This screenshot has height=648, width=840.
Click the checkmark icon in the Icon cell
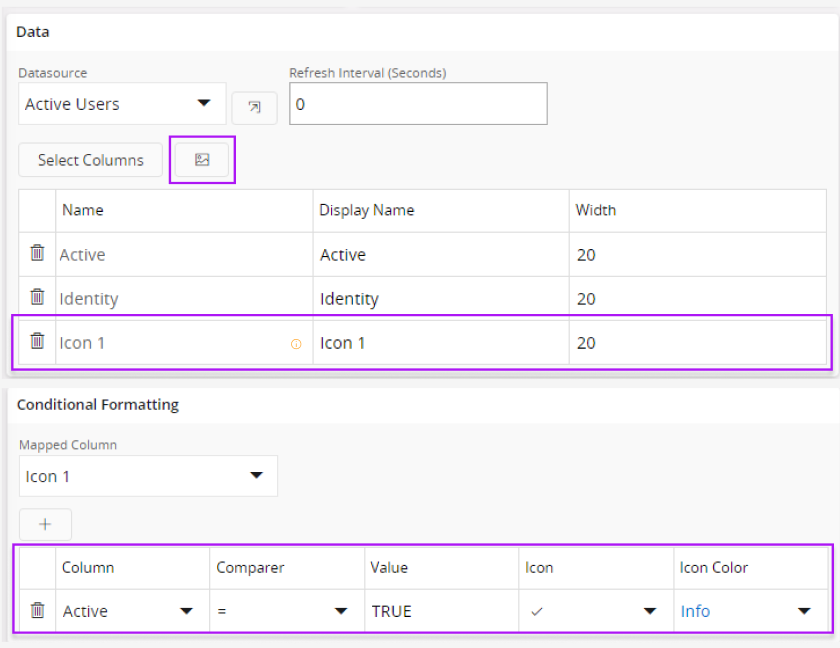536,610
